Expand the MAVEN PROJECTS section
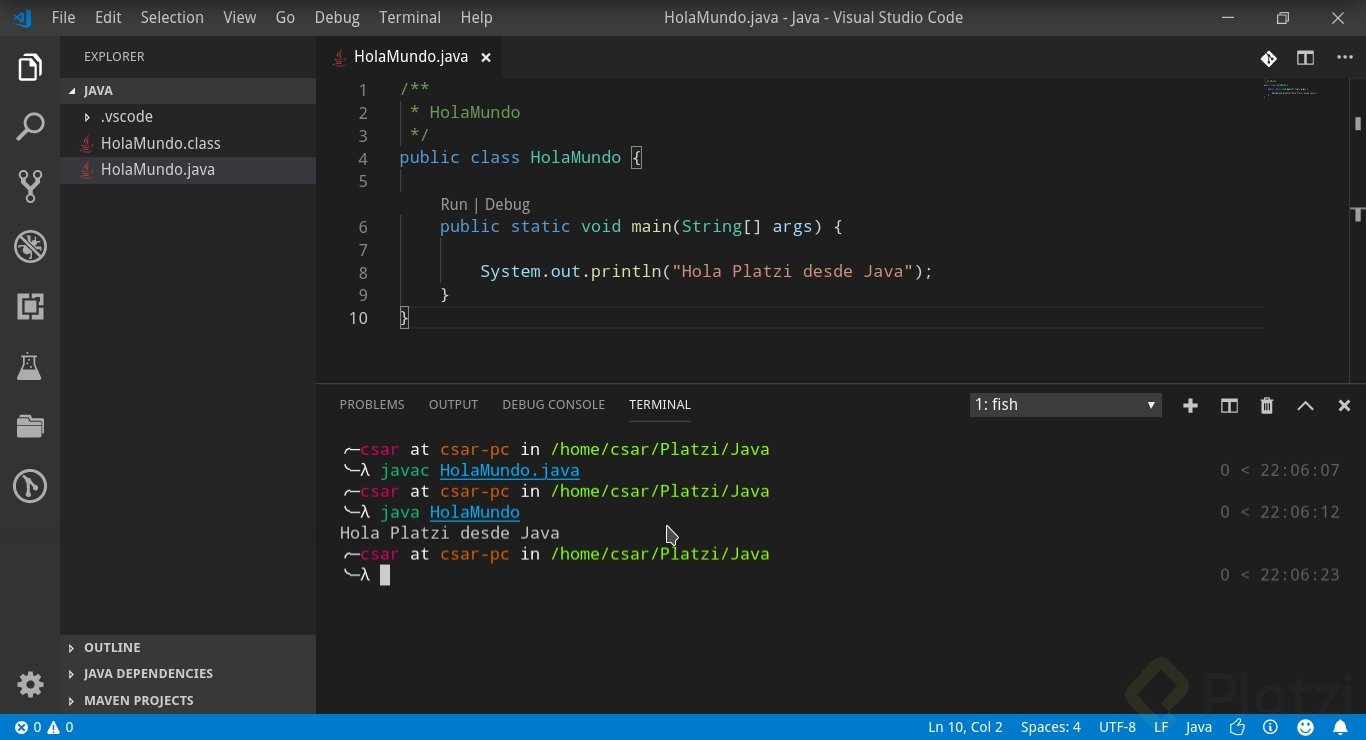The image size is (1366, 740). [138, 700]
